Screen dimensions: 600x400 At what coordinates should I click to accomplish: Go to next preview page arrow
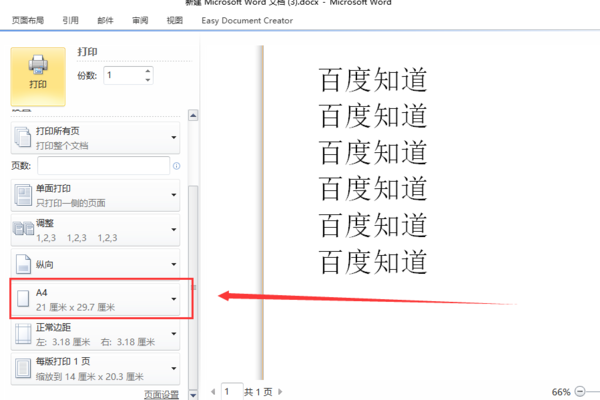(280, 392)
